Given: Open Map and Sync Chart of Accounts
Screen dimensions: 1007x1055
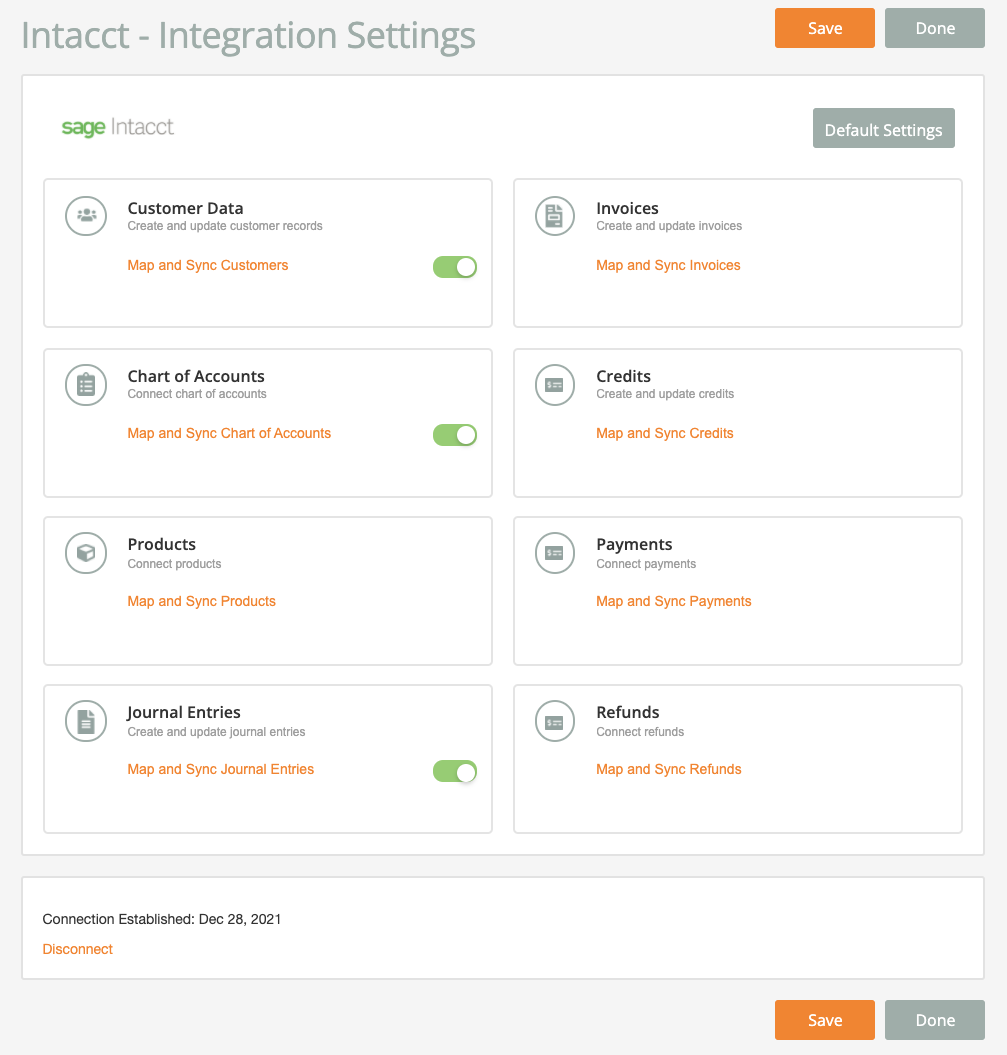Looking at the screenshot, I should [229, 433].
